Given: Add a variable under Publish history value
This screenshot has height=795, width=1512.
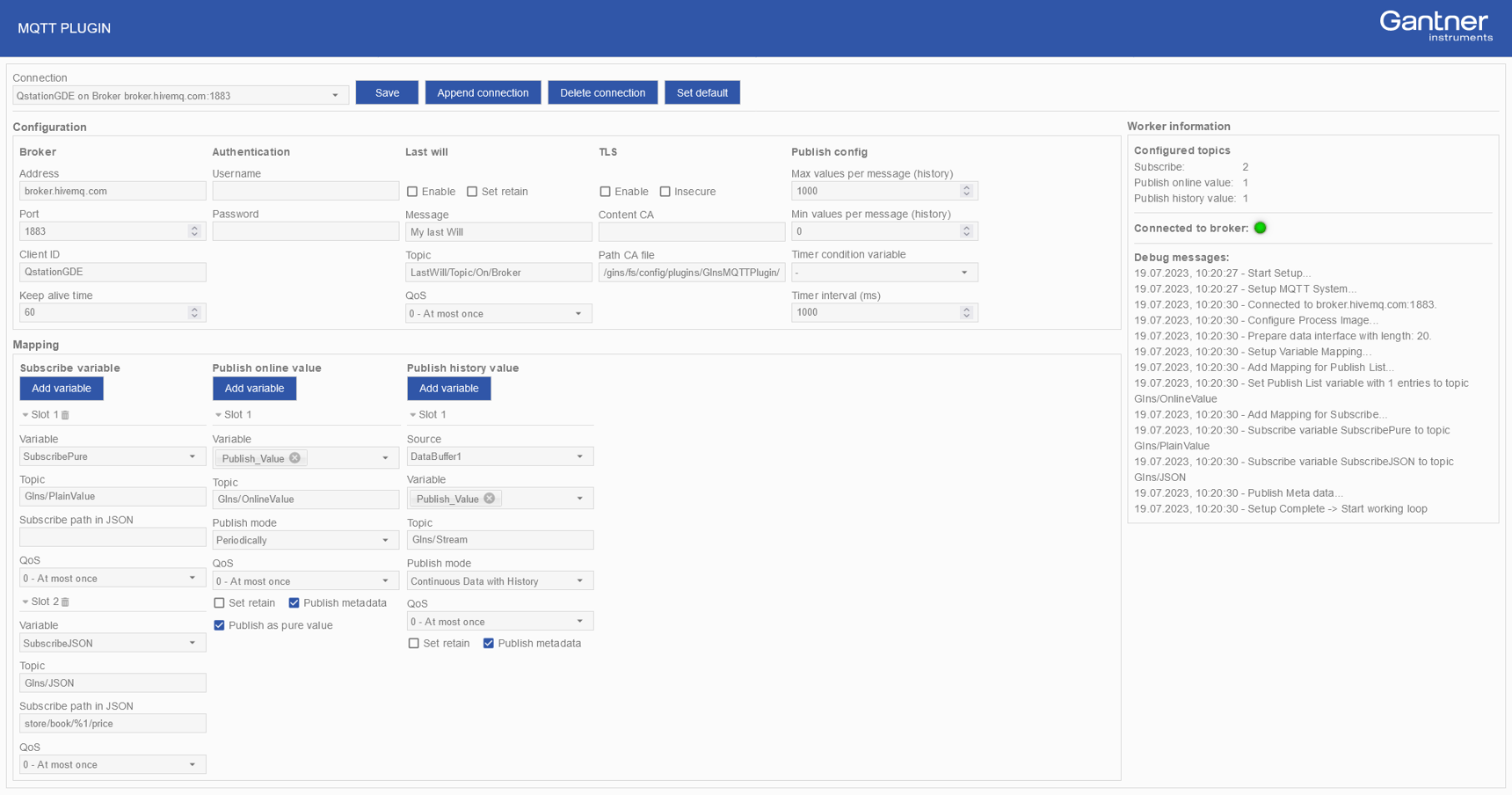Looking at the screenshot, I should pos(448,388).
